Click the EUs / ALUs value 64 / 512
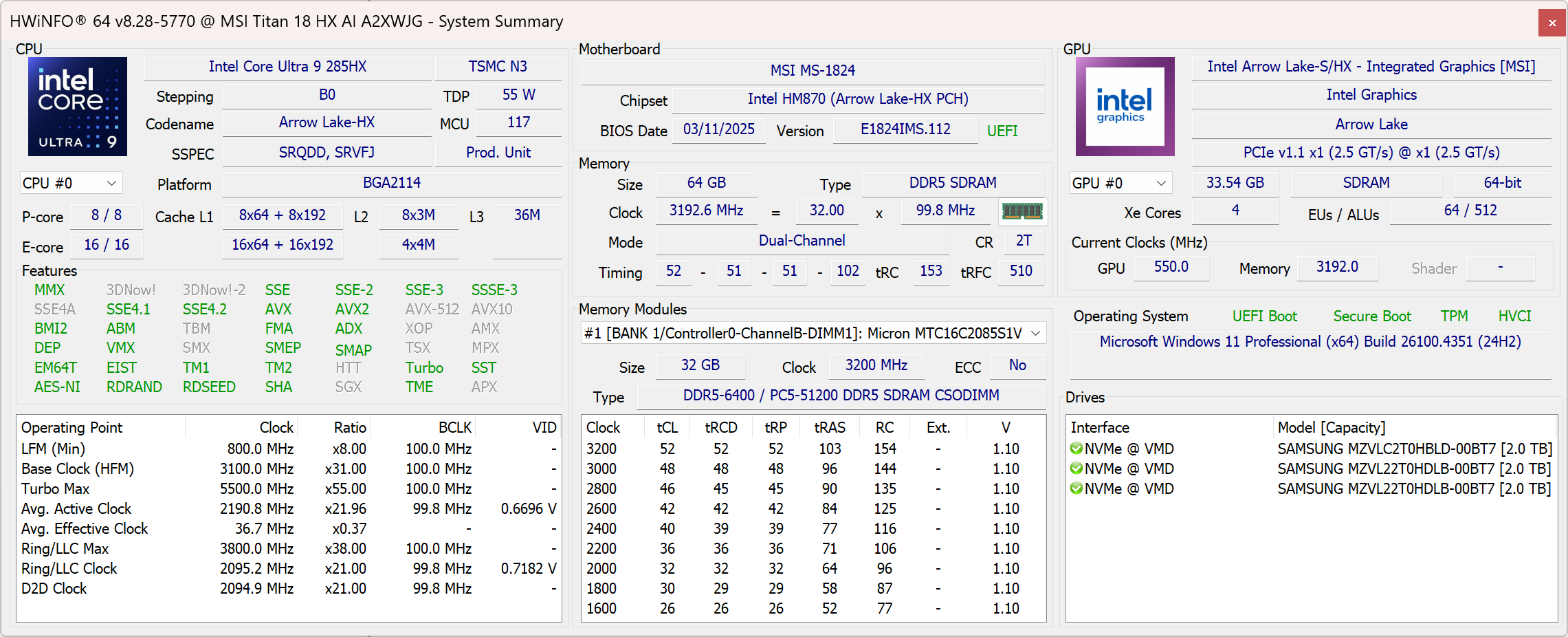Screen dimensions: 1568x637 [1470, 210]
